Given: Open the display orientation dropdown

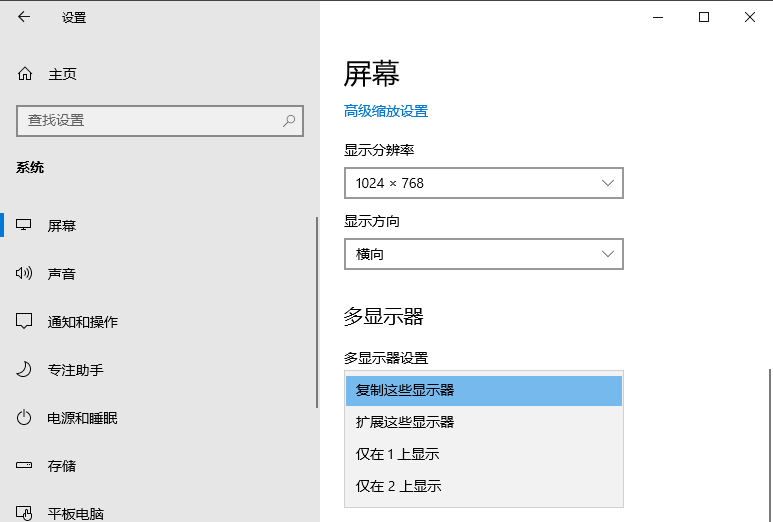Looking at the screenshot, I should 483,254.
